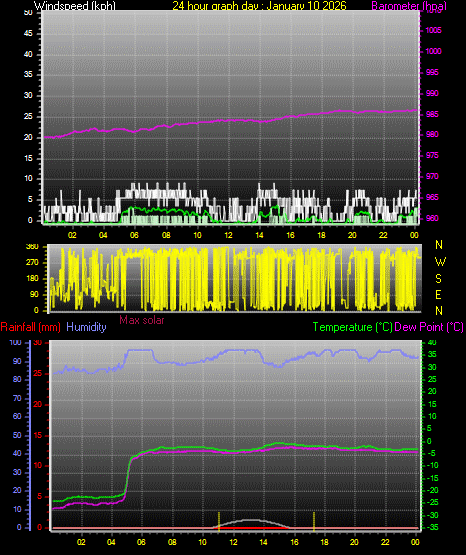Click the yellow sunrise marker near hour 11

coord(219,521)
